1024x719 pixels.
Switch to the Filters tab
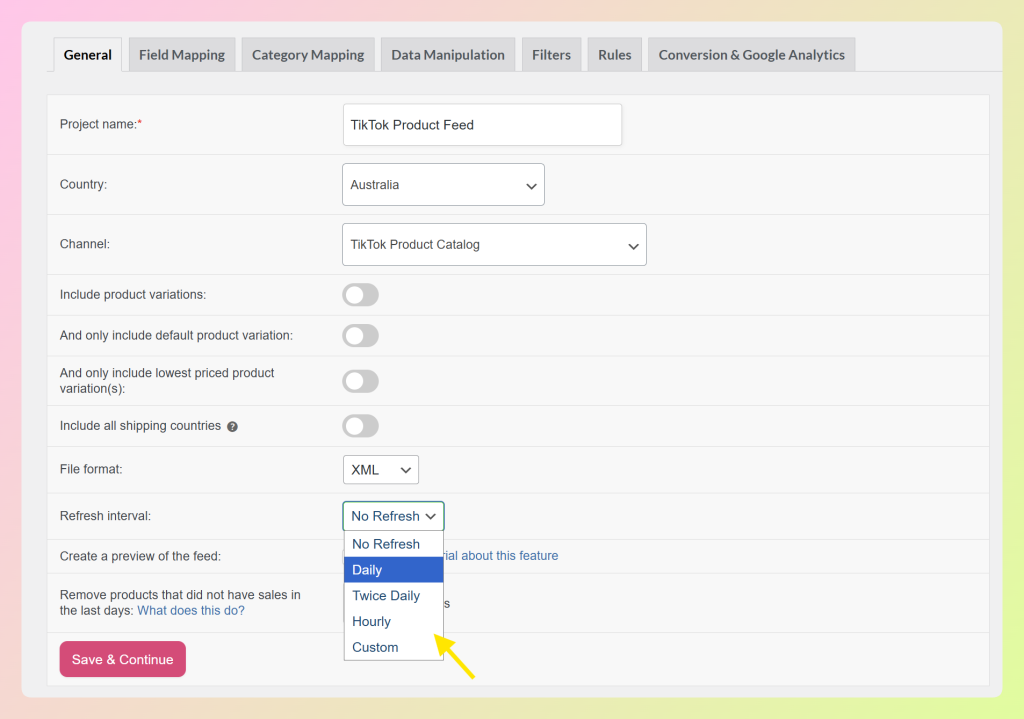551,54
